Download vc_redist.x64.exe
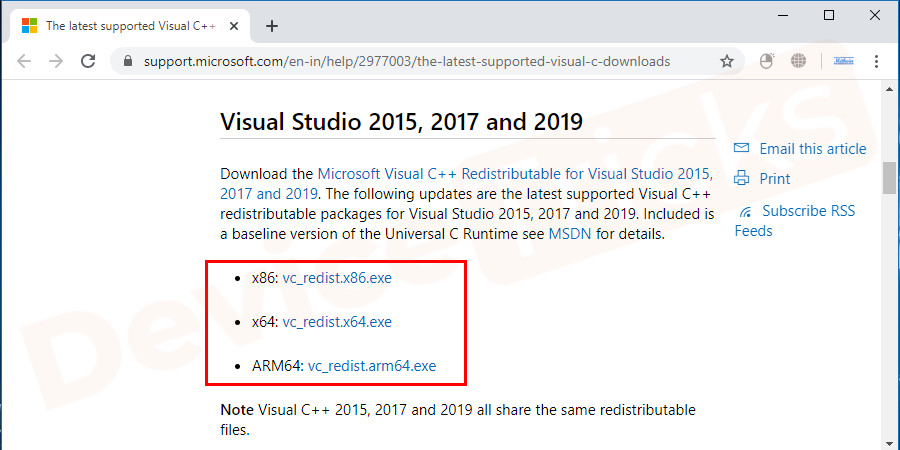 pyautogui.click(x=337, y=322)
